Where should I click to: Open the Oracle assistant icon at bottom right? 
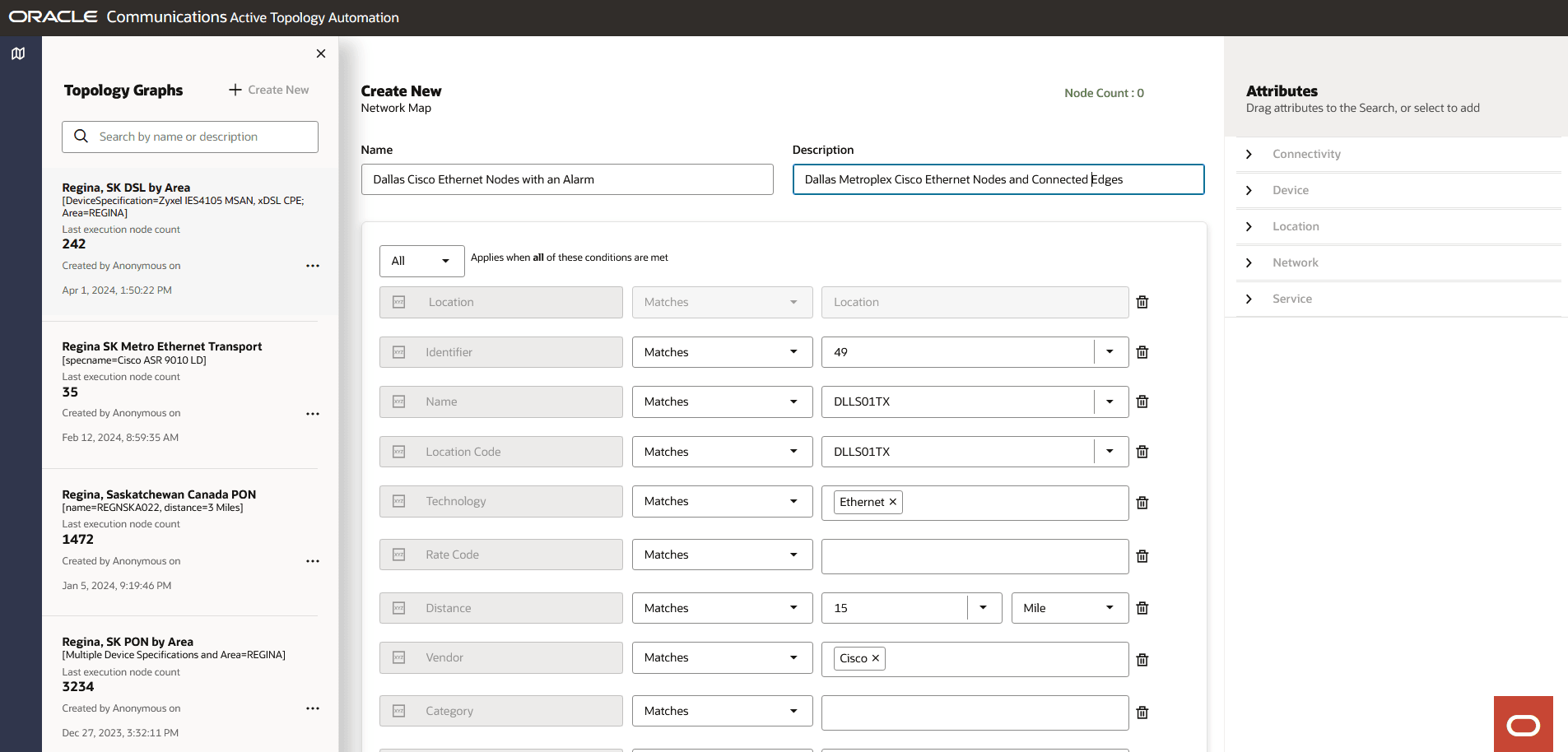tap(1523, 724)
